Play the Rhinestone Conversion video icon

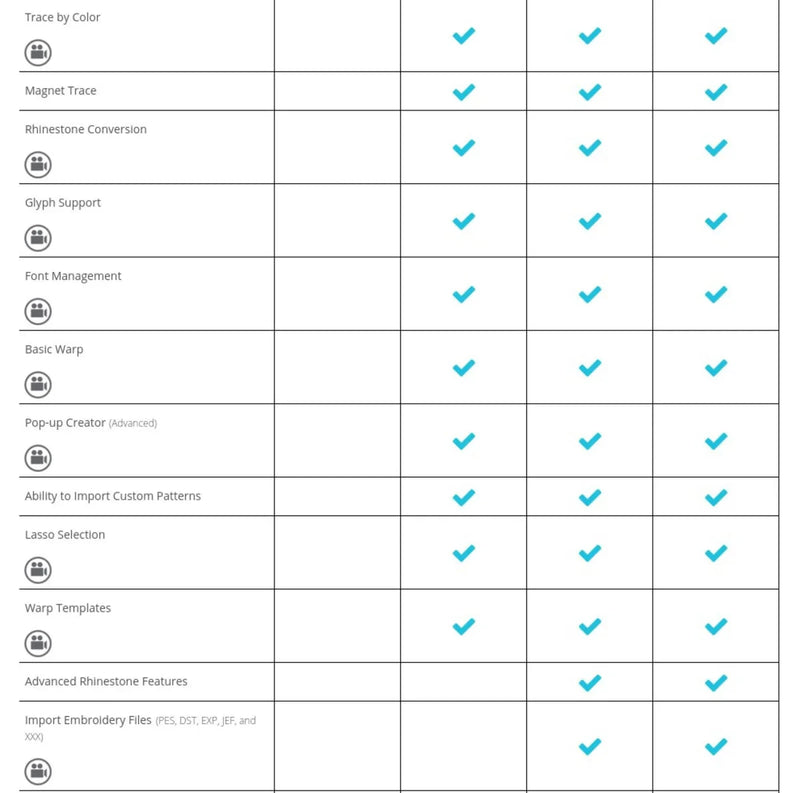pos(38,165)
